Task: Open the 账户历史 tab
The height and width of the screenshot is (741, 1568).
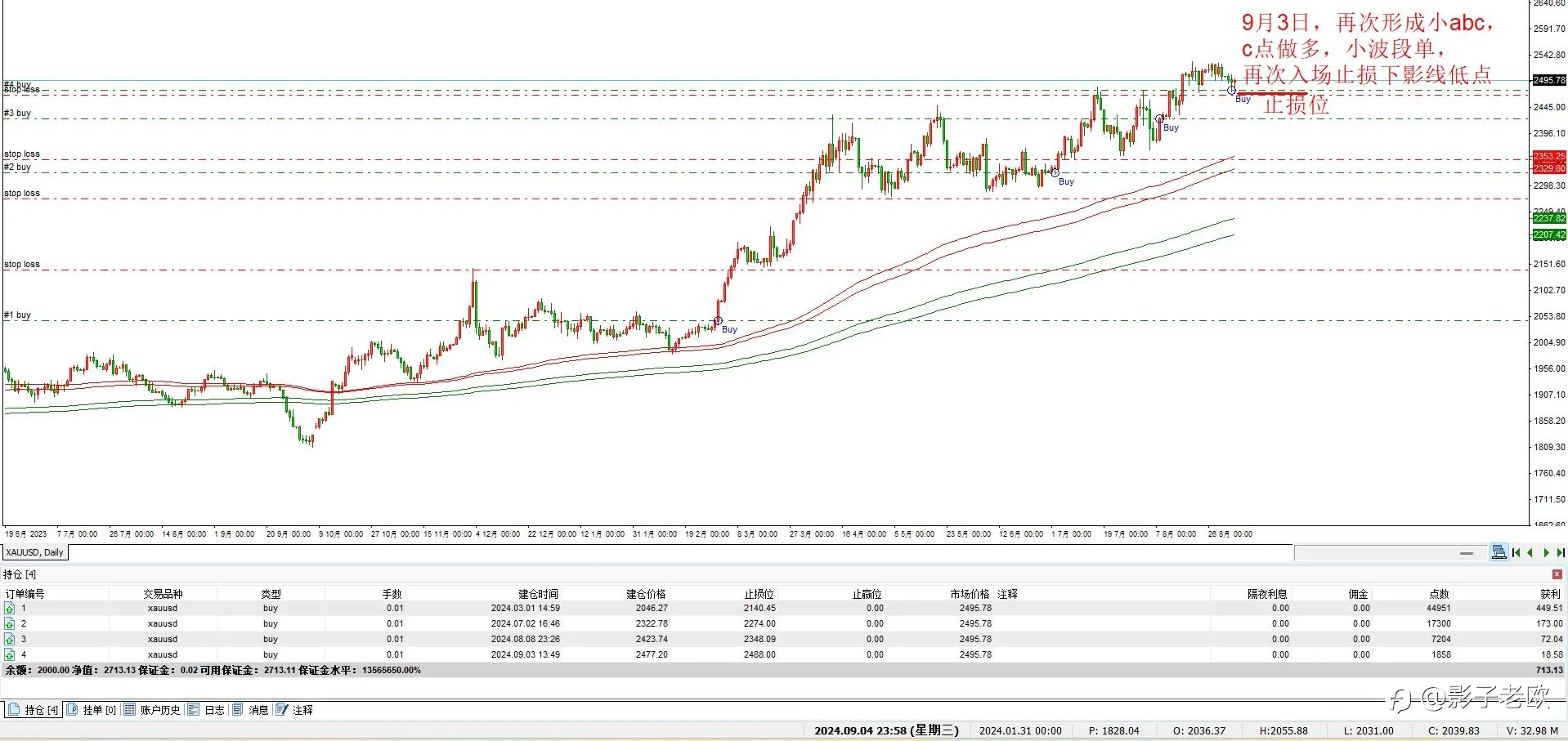Action: (152, 710)
